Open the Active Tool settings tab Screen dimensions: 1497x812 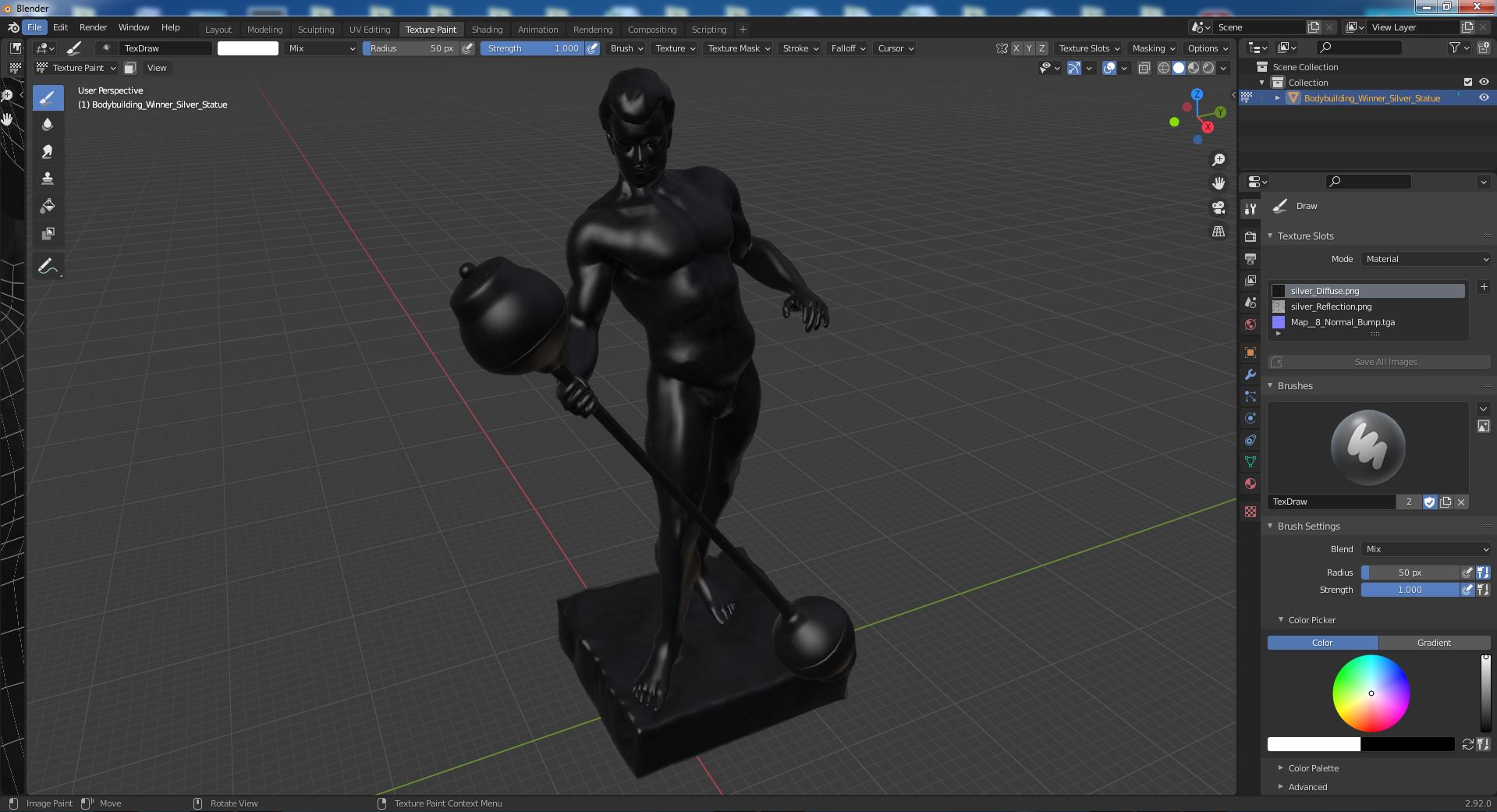(1250, 208)
